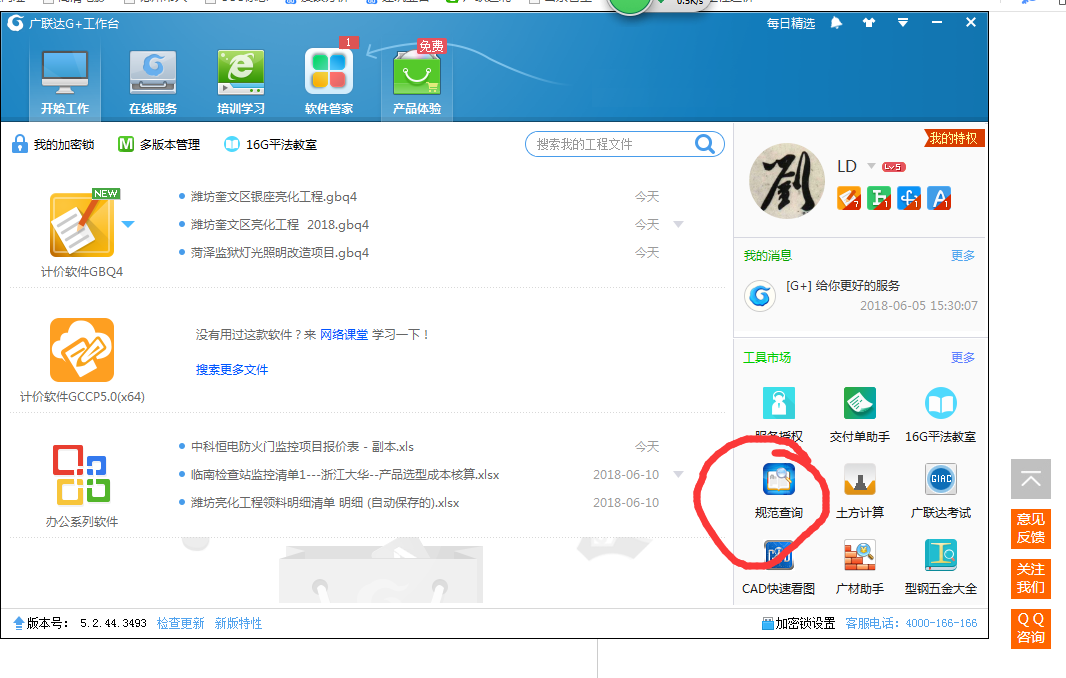
Task: Launch 计价软件GBQ4 icon
Action: coord(82,224)
